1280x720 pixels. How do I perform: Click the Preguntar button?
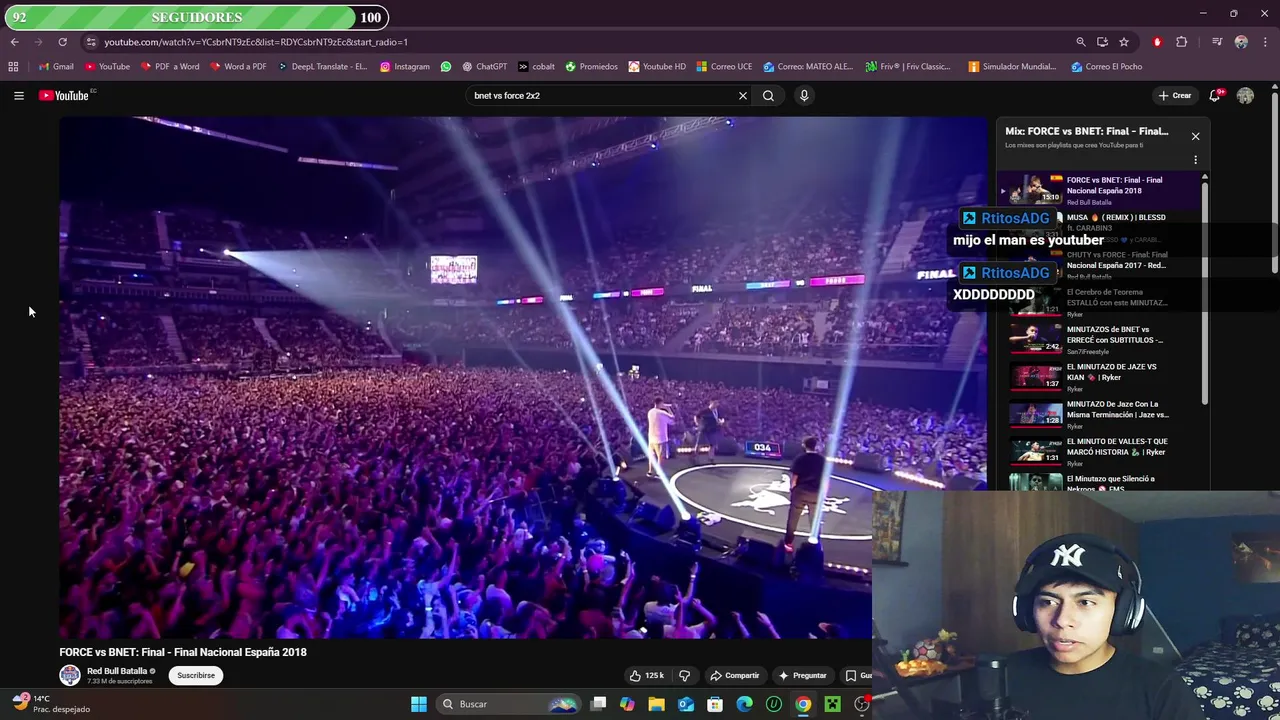click(x=803, y=676)
